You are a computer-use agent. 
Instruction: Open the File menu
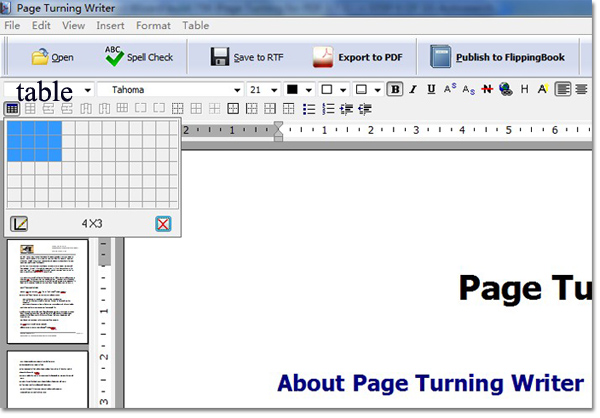click(x=12, y=26)
